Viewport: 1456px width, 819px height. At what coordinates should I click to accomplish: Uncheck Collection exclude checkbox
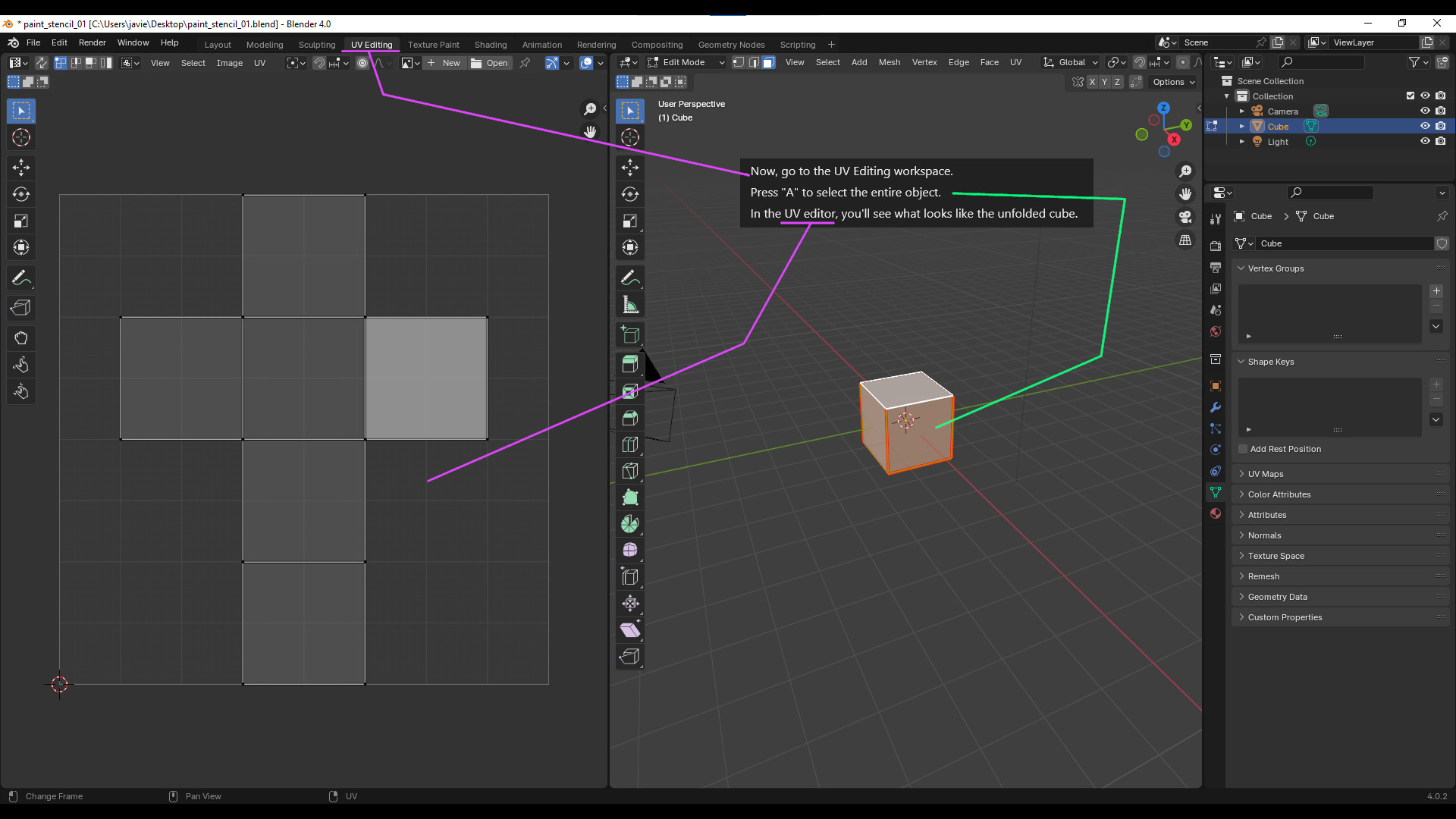(1410, 96)
